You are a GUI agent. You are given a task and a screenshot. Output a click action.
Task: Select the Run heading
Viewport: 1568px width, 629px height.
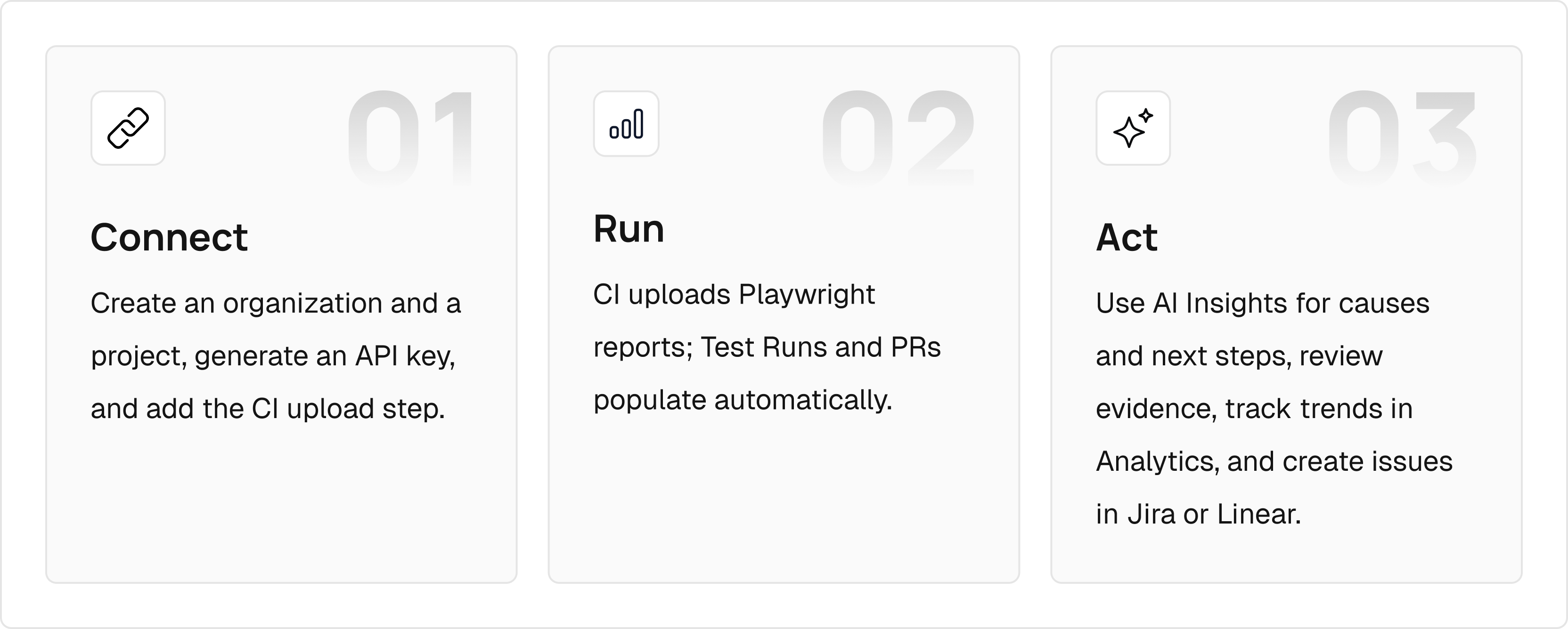click(x=628, y=229)
